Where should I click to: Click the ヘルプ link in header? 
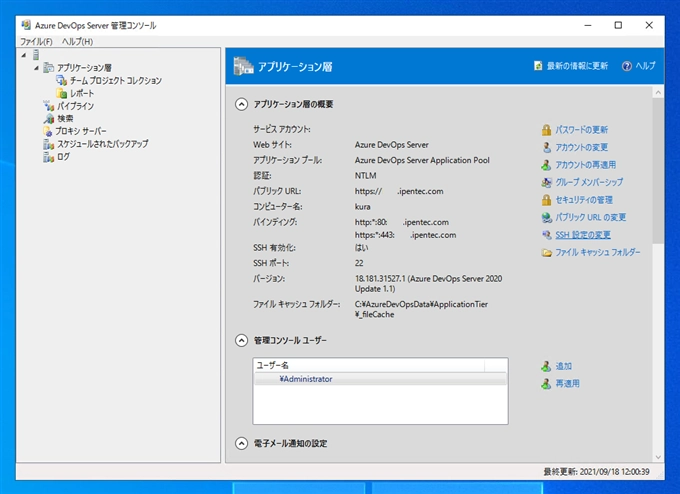(x=645, y=66)
